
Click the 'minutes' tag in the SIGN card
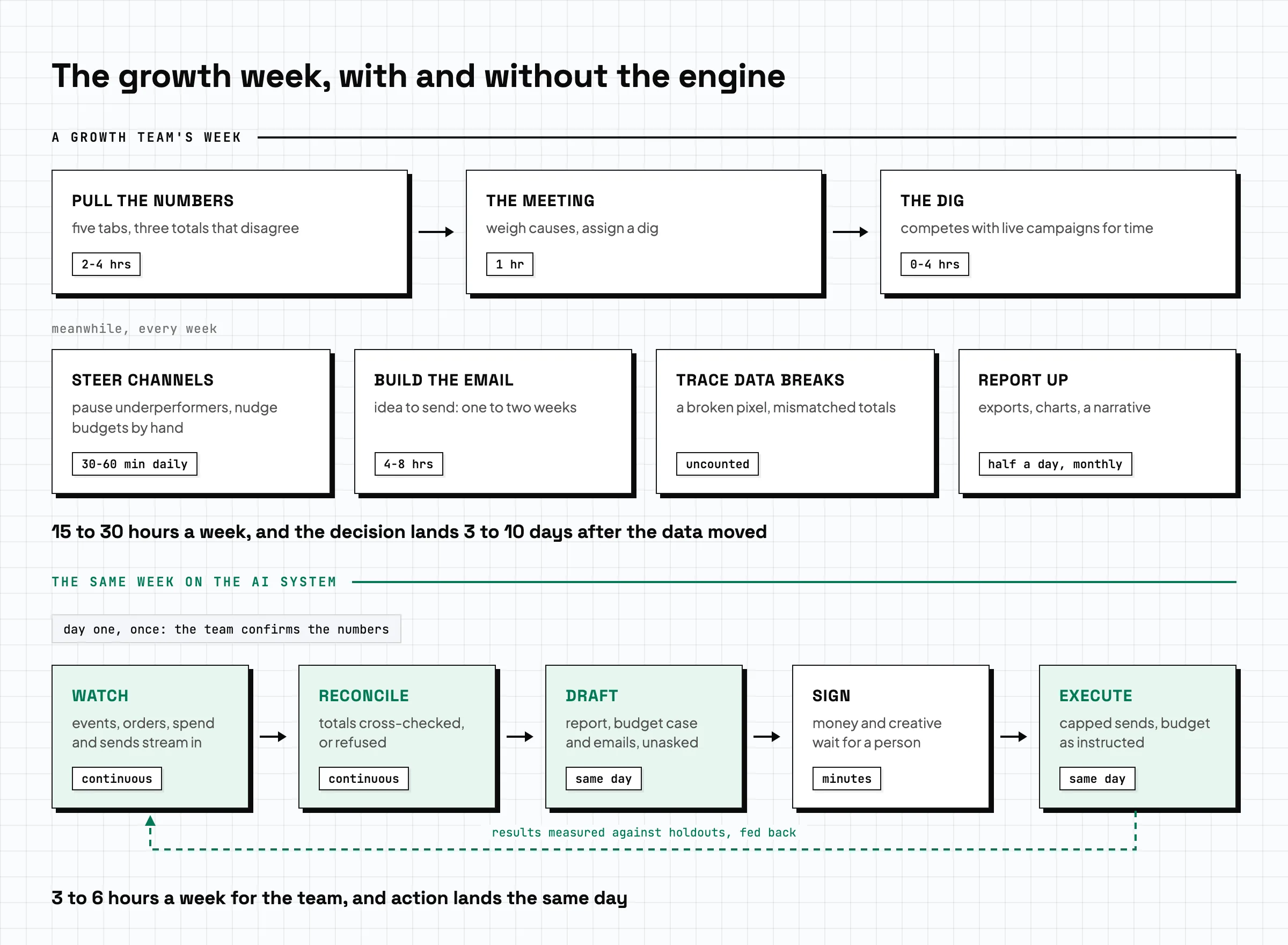pyautogui.click(x=847, y=779)
